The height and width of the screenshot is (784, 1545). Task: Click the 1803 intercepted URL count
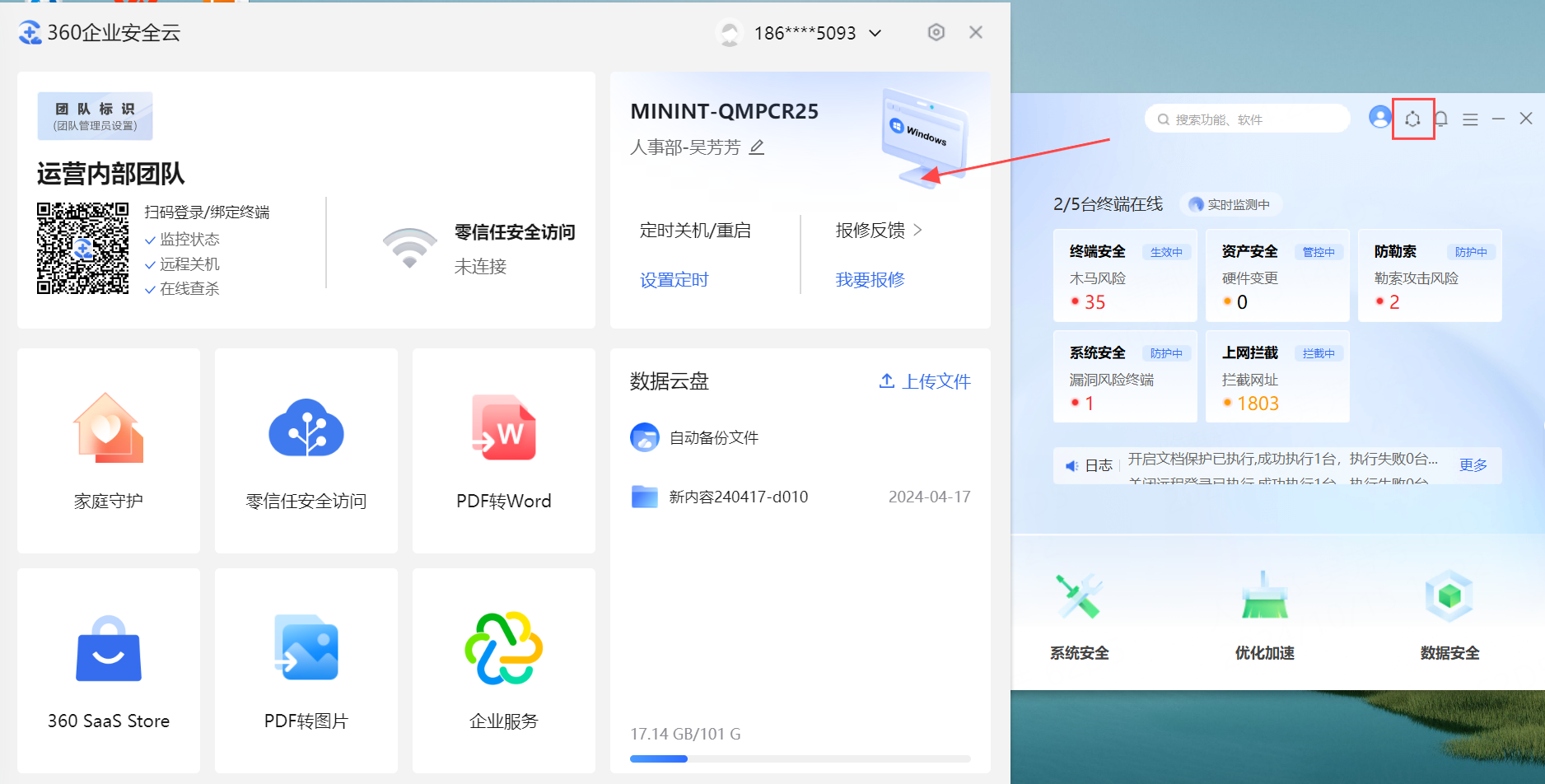pos(1258,404)
